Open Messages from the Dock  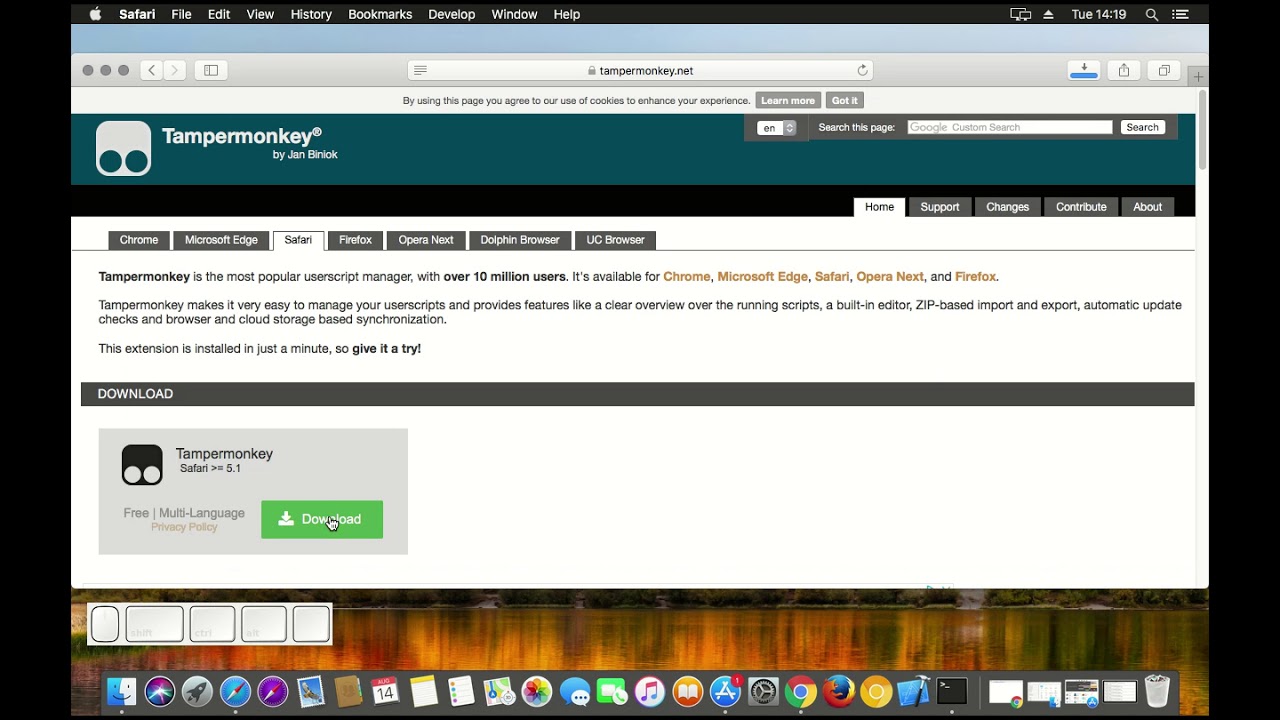coord(575,691)
